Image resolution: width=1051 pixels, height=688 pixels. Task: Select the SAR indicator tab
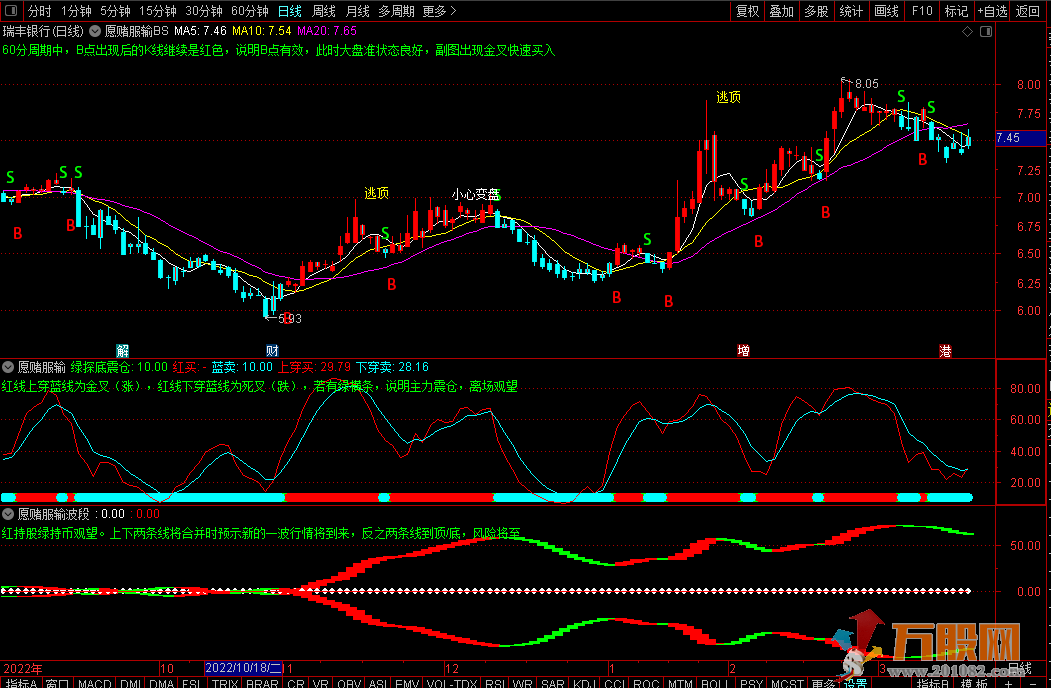pyautogui.click(x=552, y=683)
